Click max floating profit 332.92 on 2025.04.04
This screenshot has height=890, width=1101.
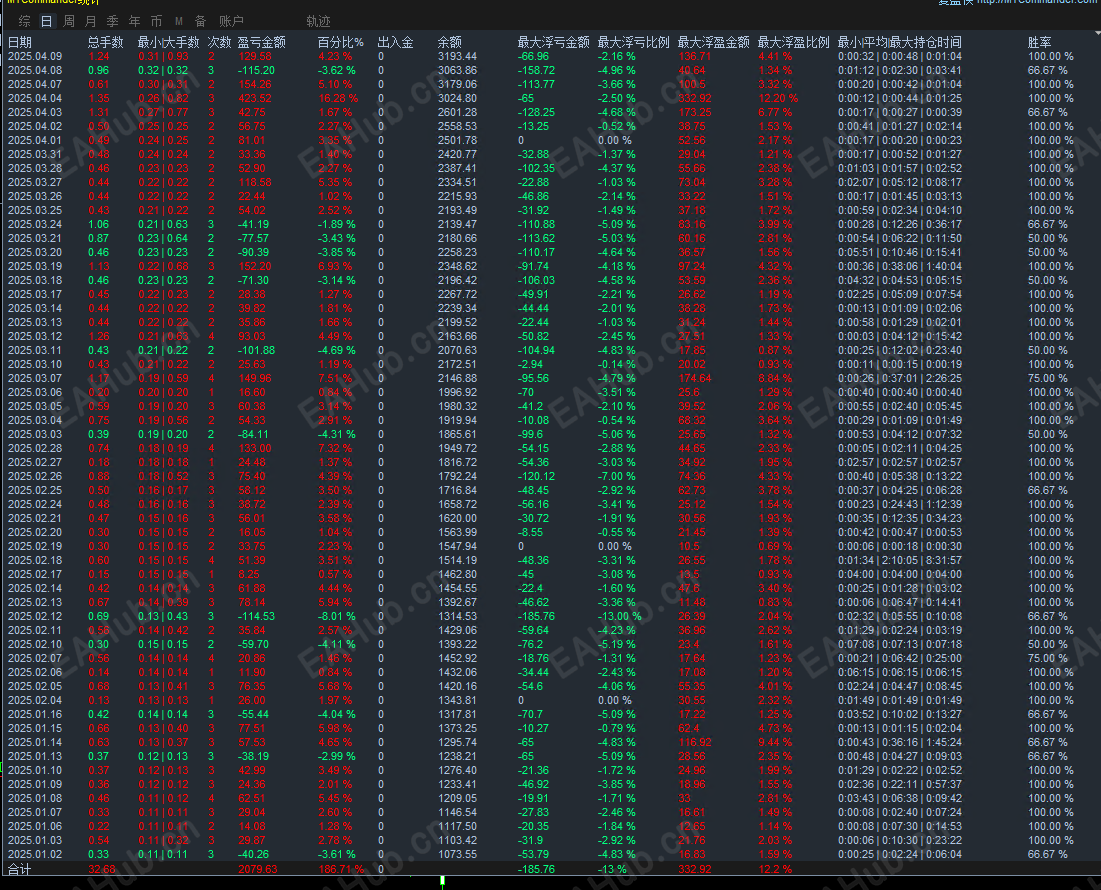[x=695, y=98]
